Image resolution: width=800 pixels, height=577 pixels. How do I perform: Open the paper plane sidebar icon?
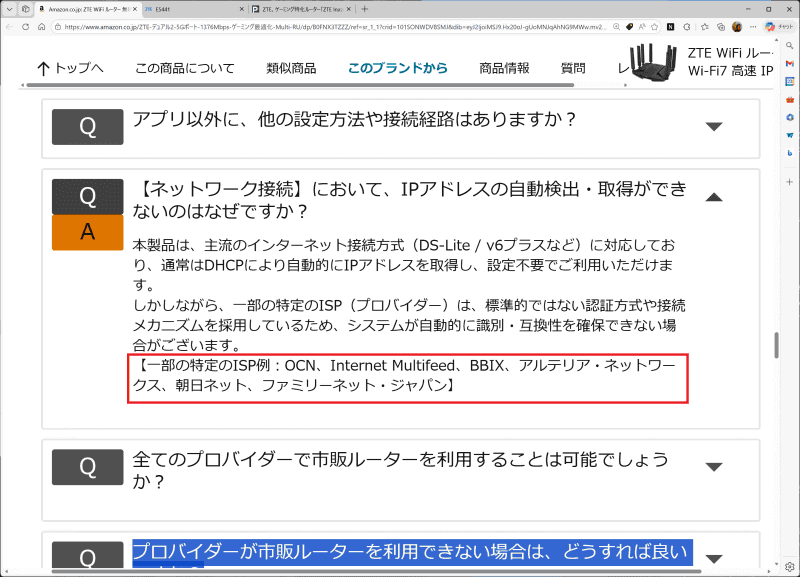pos(790,135)
